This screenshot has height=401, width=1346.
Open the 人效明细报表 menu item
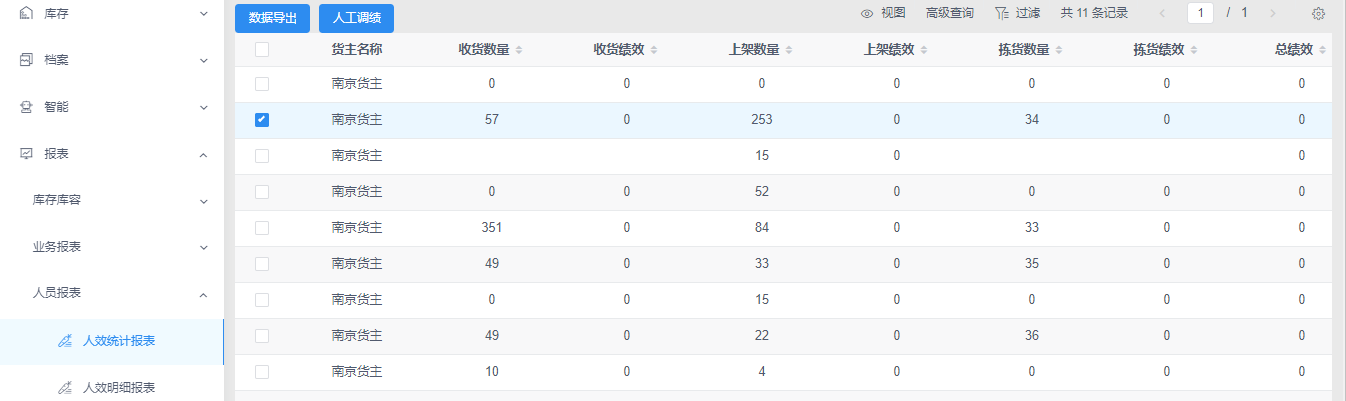click(x=112, y=387)
